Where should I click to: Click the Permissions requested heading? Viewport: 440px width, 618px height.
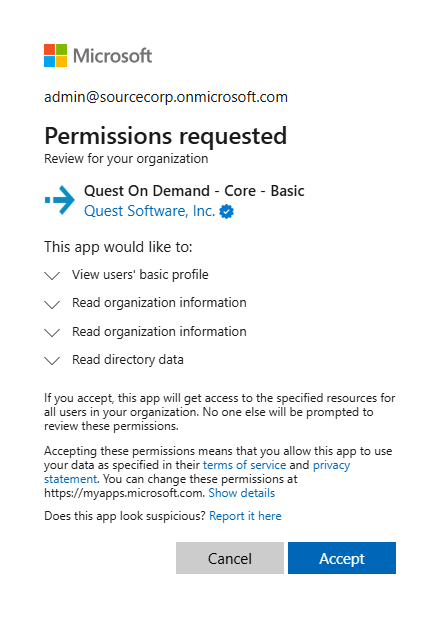(x=166, y=136)
